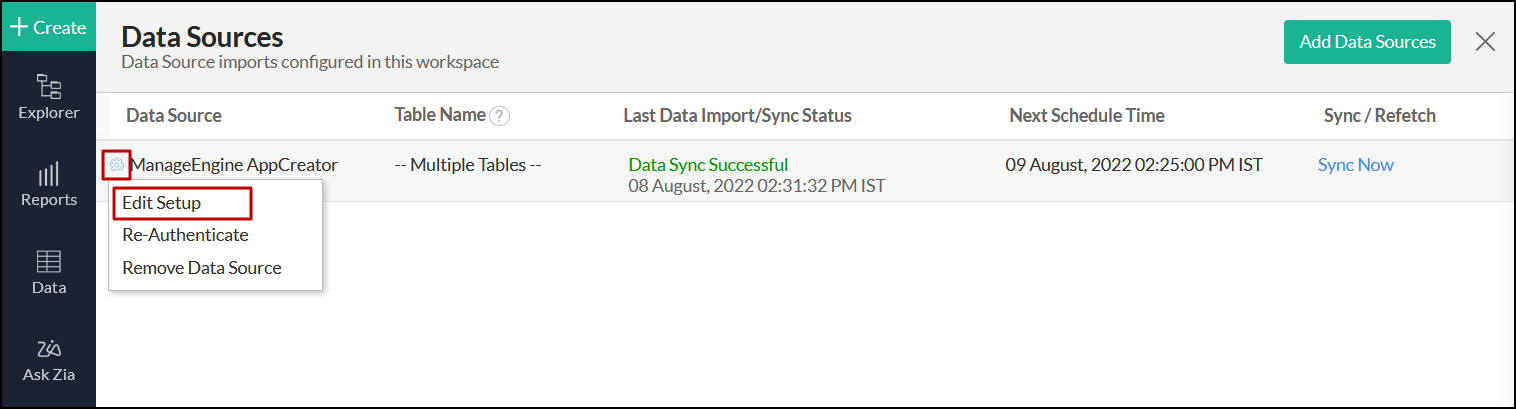Viewport: 1516px width, 409px height.
Task: Open the Ask Zia assistant icon
Action: point(48,350)
